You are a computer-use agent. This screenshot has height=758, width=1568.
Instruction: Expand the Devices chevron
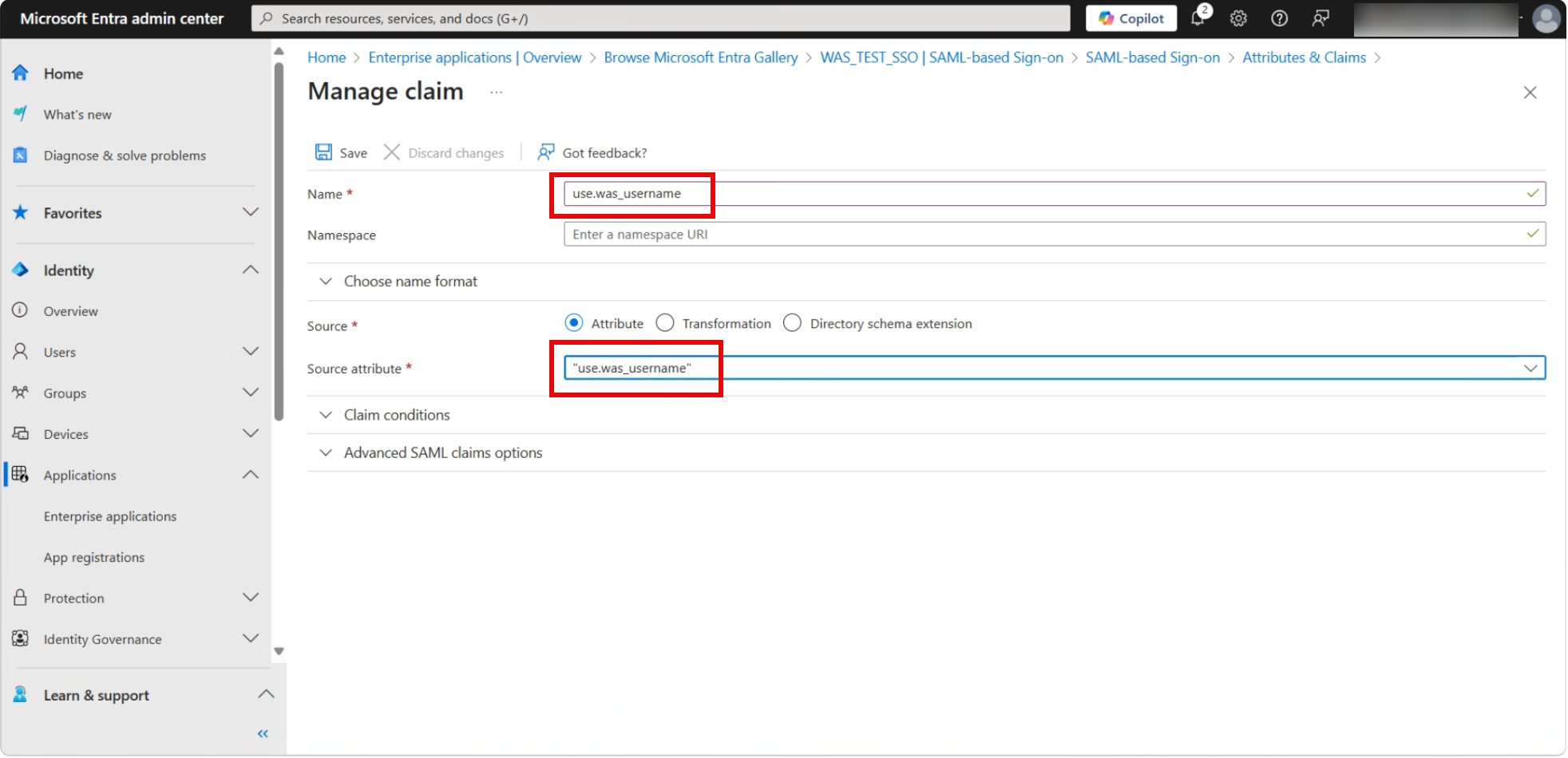[x=251, y=433]
